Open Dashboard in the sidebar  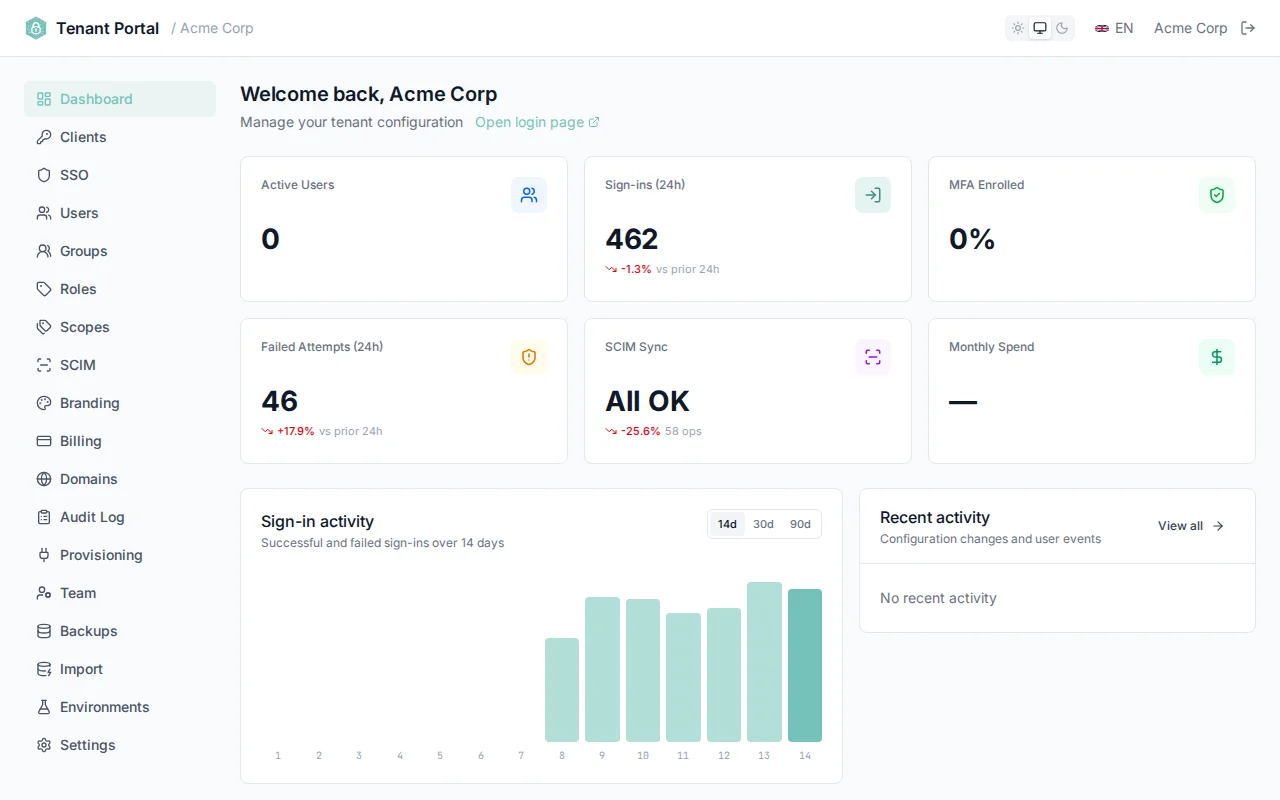pos(120,99)
